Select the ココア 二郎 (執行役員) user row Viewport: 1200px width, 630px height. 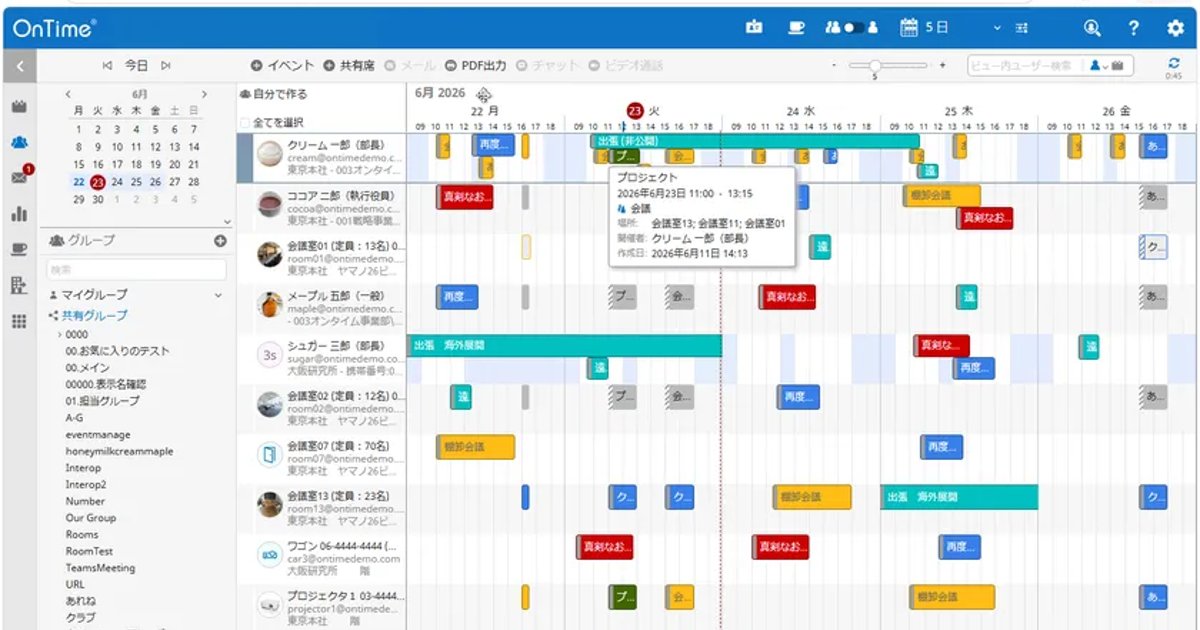point(323,208)
